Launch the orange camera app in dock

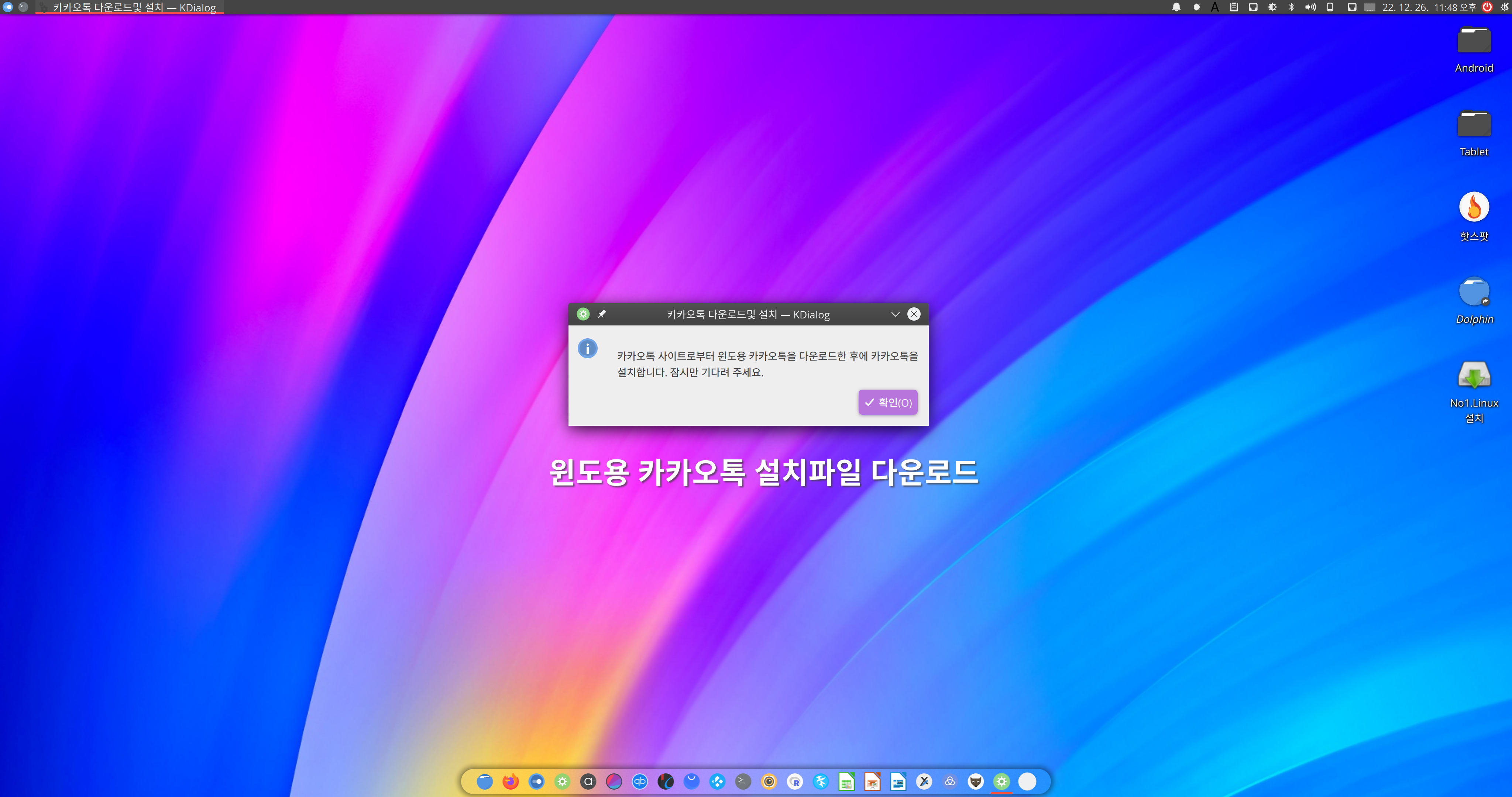pyautogui.click(x=769, y=781)
